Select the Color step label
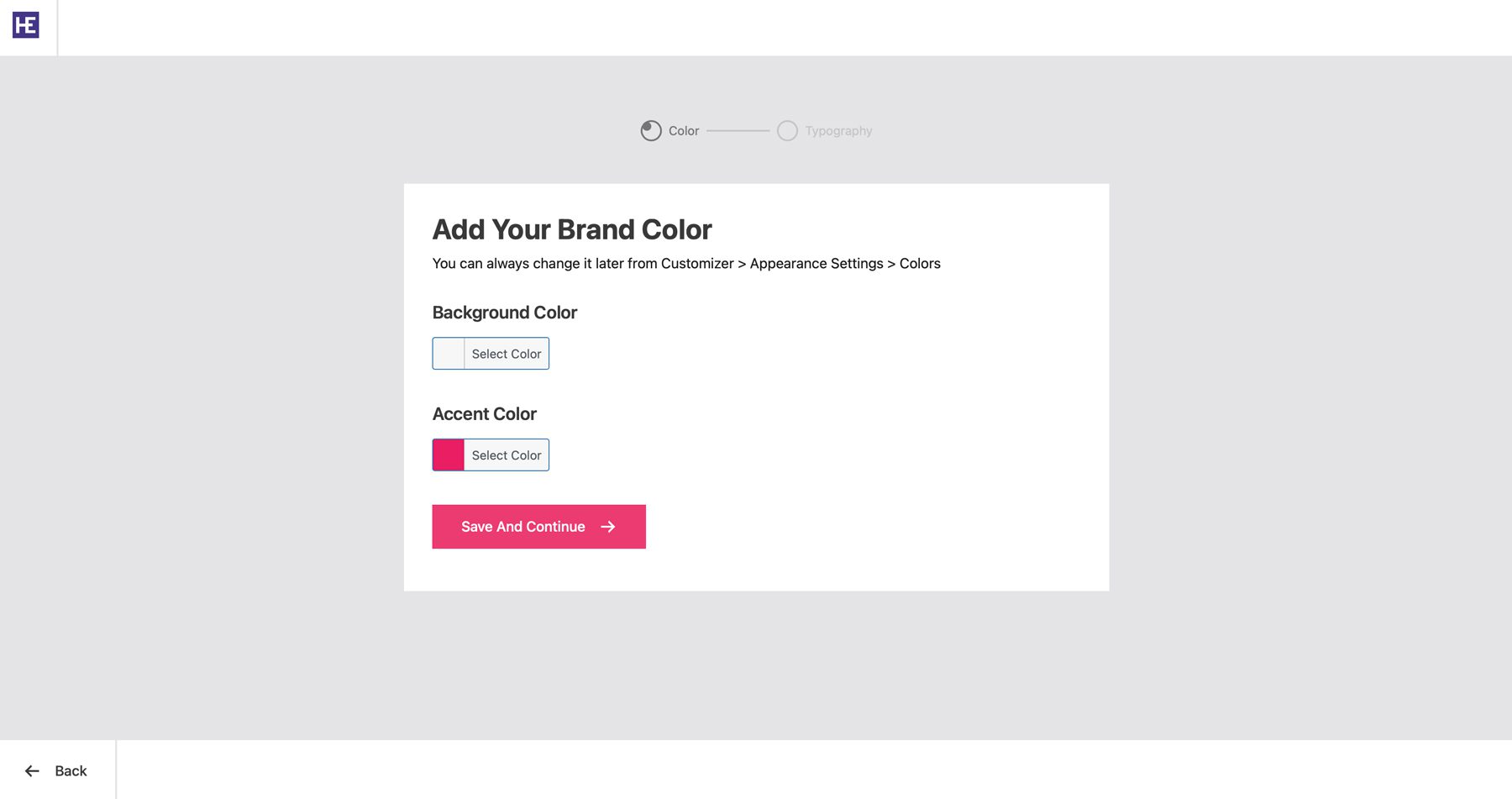 pyautogui.click(x=684, y=131)
